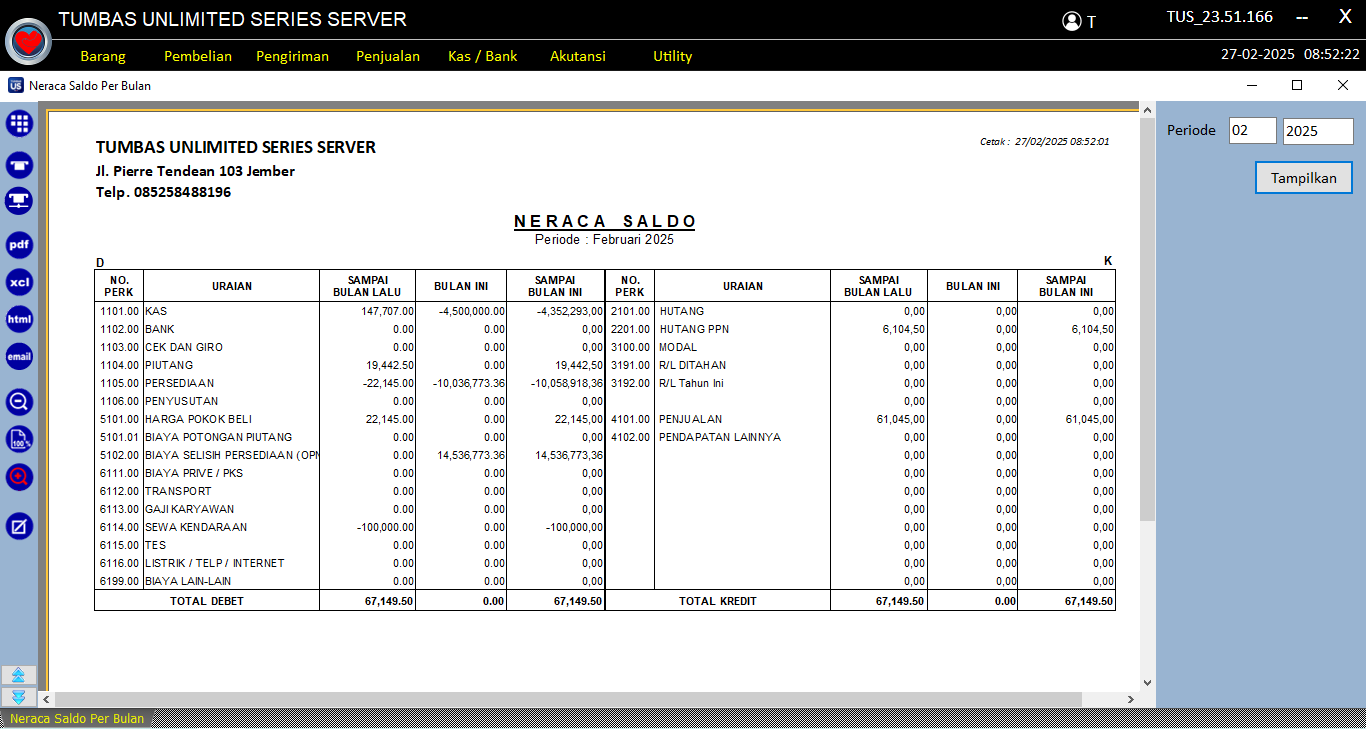Click the Tampilkan button
1366x729 pixels.
pos(1304,178)
